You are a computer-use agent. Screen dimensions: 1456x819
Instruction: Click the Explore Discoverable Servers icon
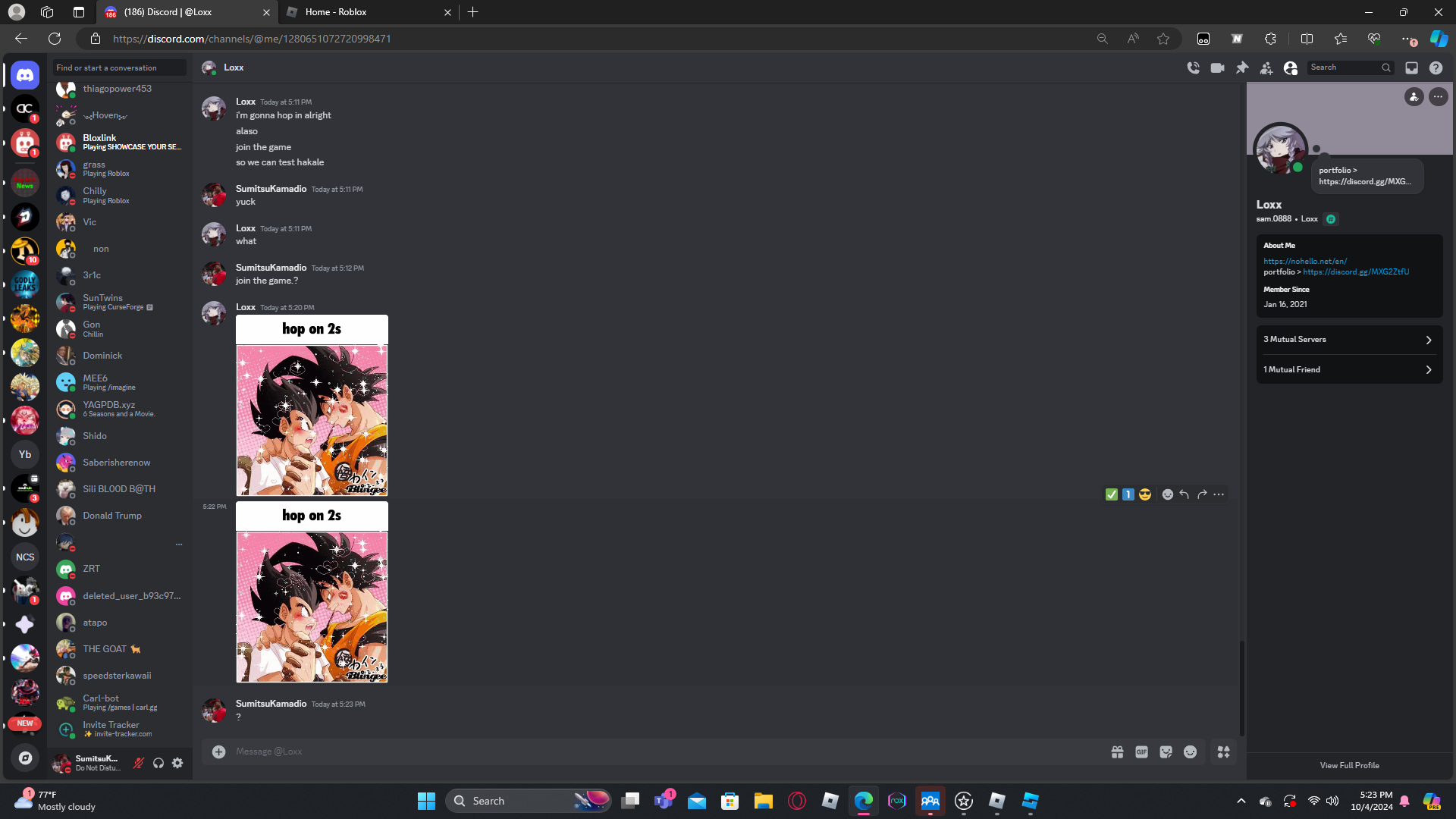click(x=25, y=758)
